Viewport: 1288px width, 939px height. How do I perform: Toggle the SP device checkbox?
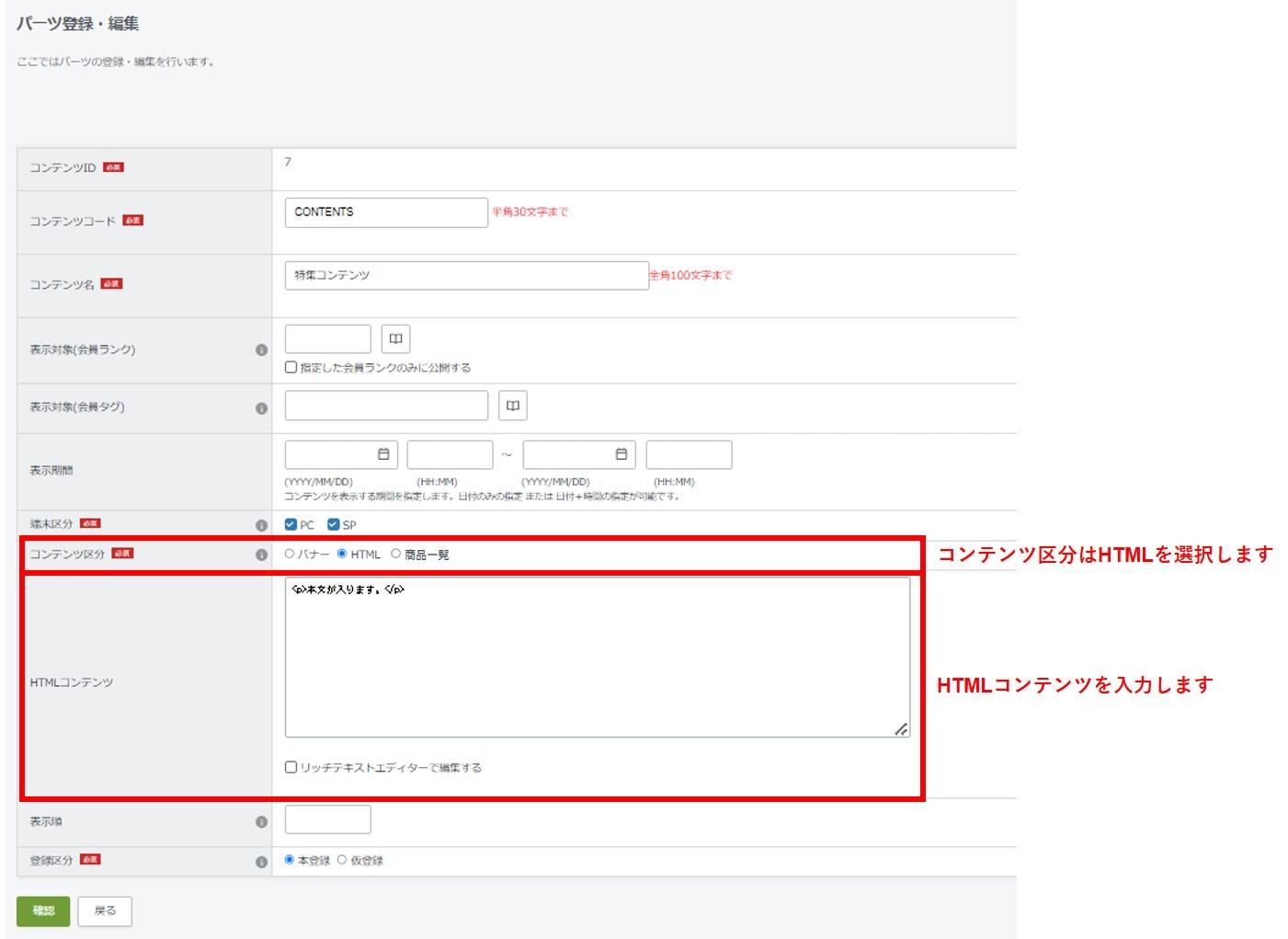[x=334, y=525]
